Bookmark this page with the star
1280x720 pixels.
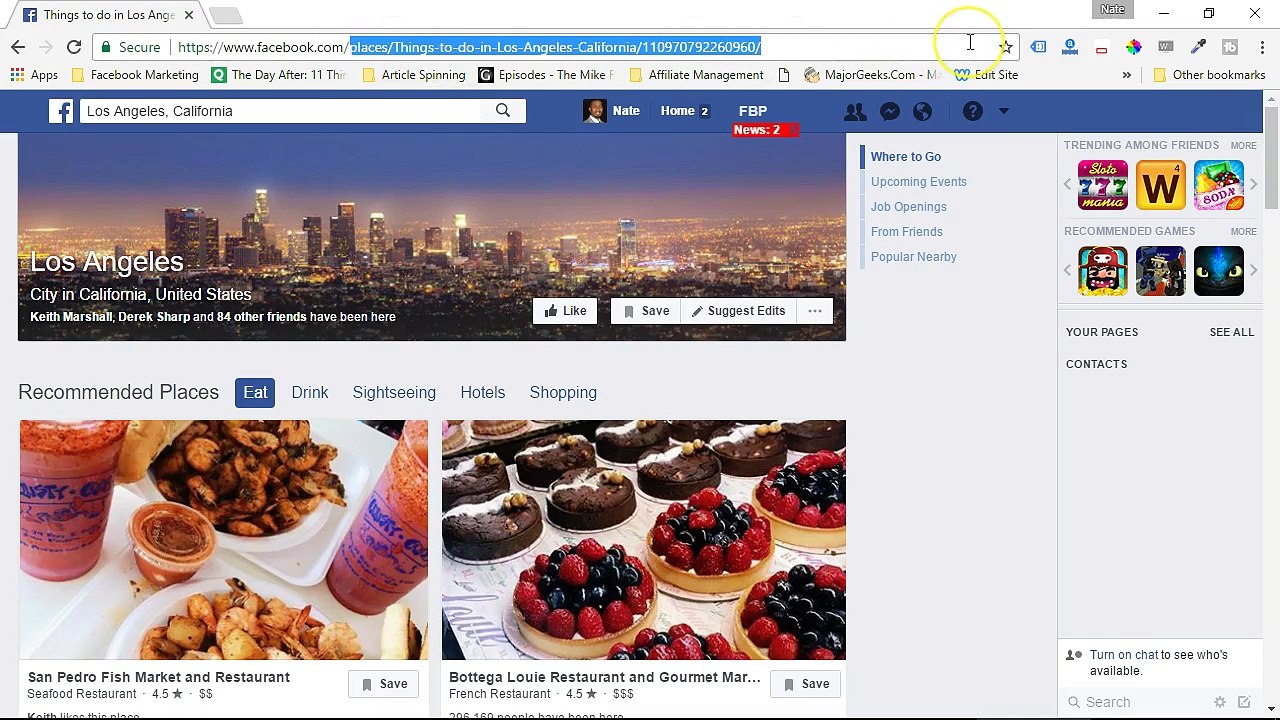tap(1006, 47)
